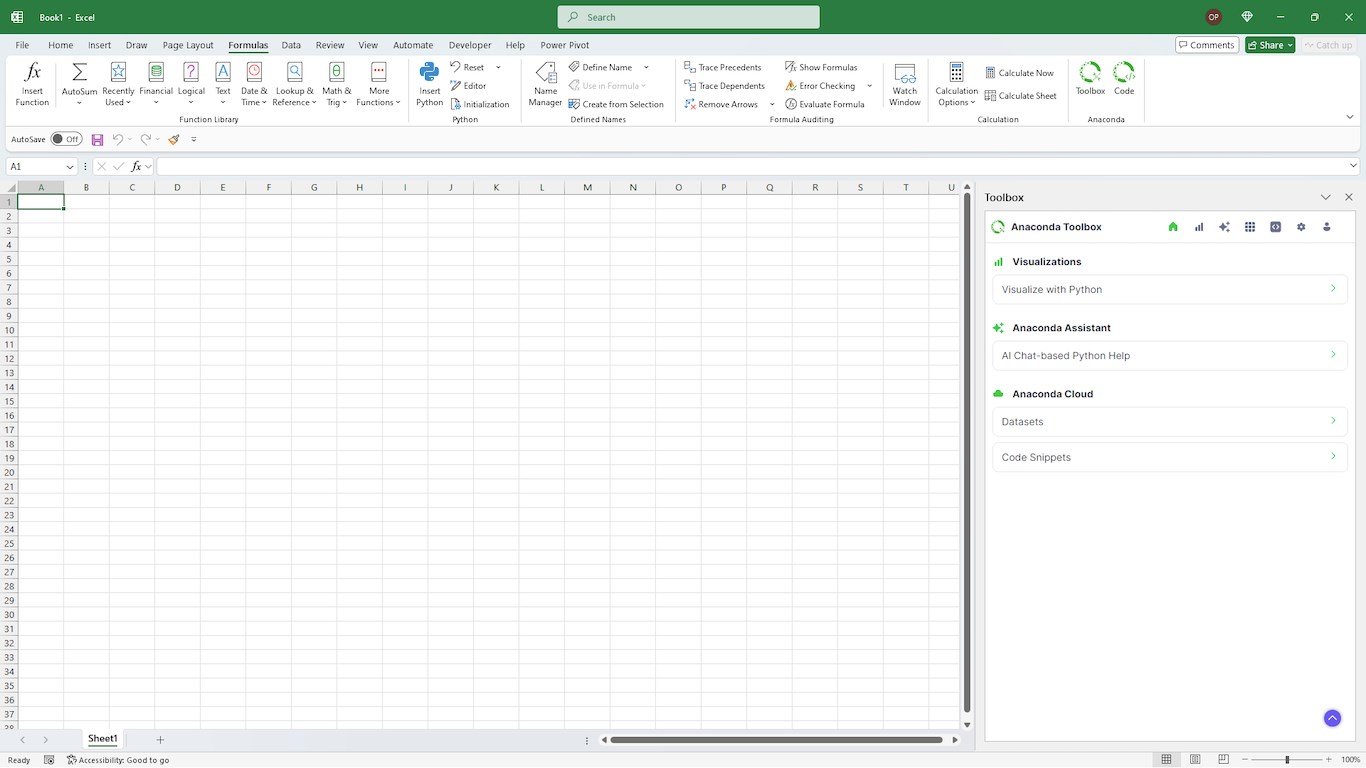Switch to the Insert tab
Image resolution: width=1366 pixels, height=768 pixels.
coord(99,45)
